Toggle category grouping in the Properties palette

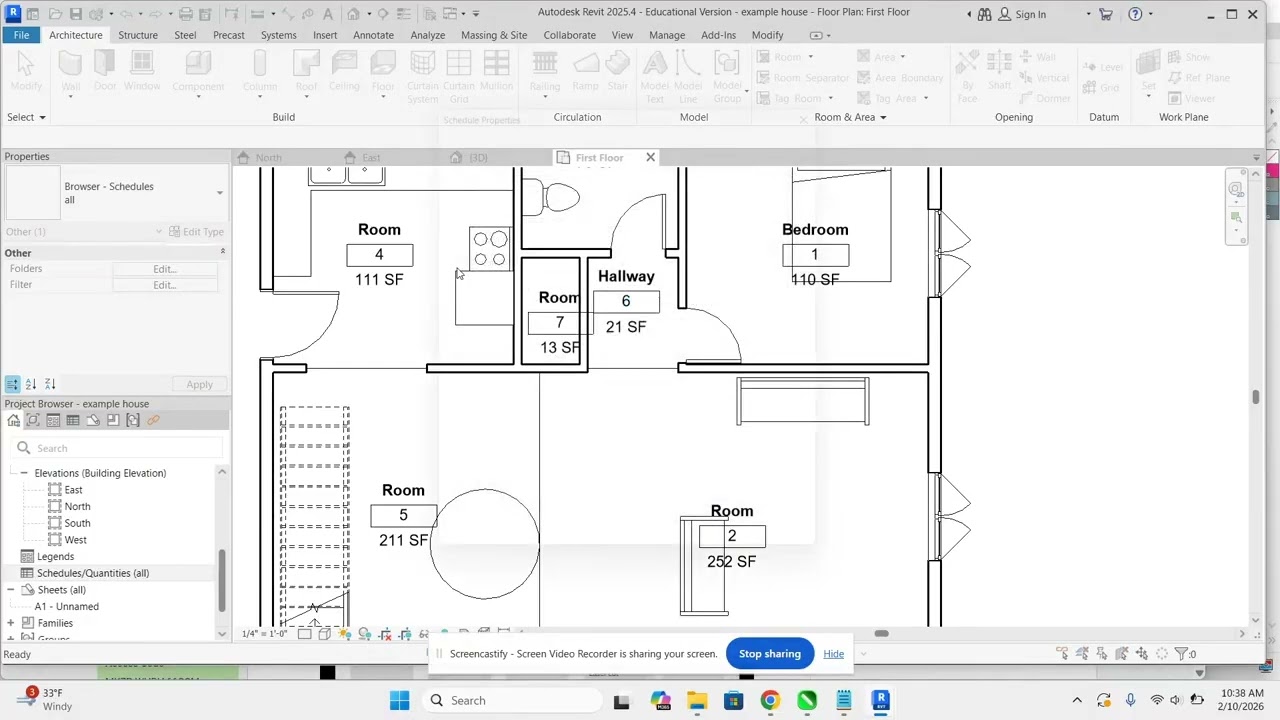pyautogui.click(x=12, y=384)
